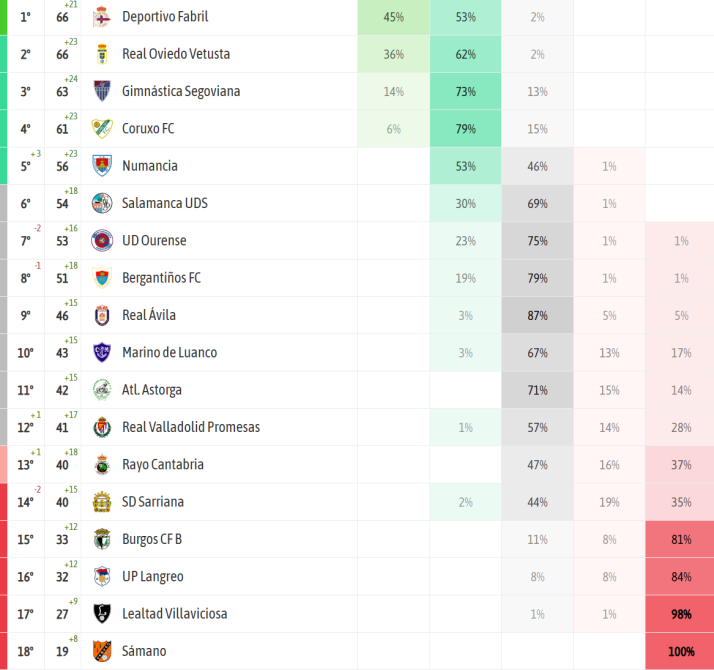714x670 pixels.
Task: Click the Atl. Astorga team name
Action: 151,390
